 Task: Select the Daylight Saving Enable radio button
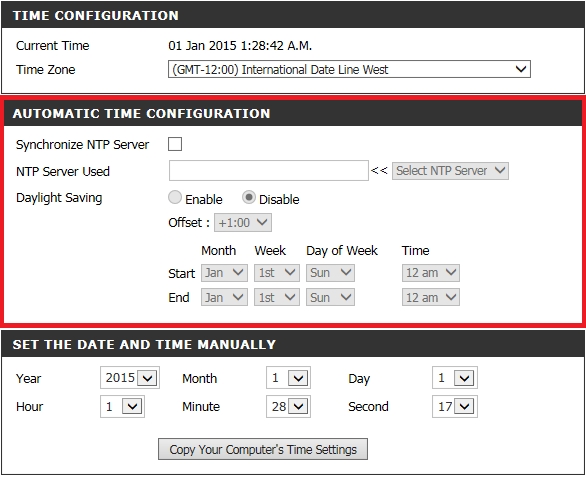(x=175, y=197)
